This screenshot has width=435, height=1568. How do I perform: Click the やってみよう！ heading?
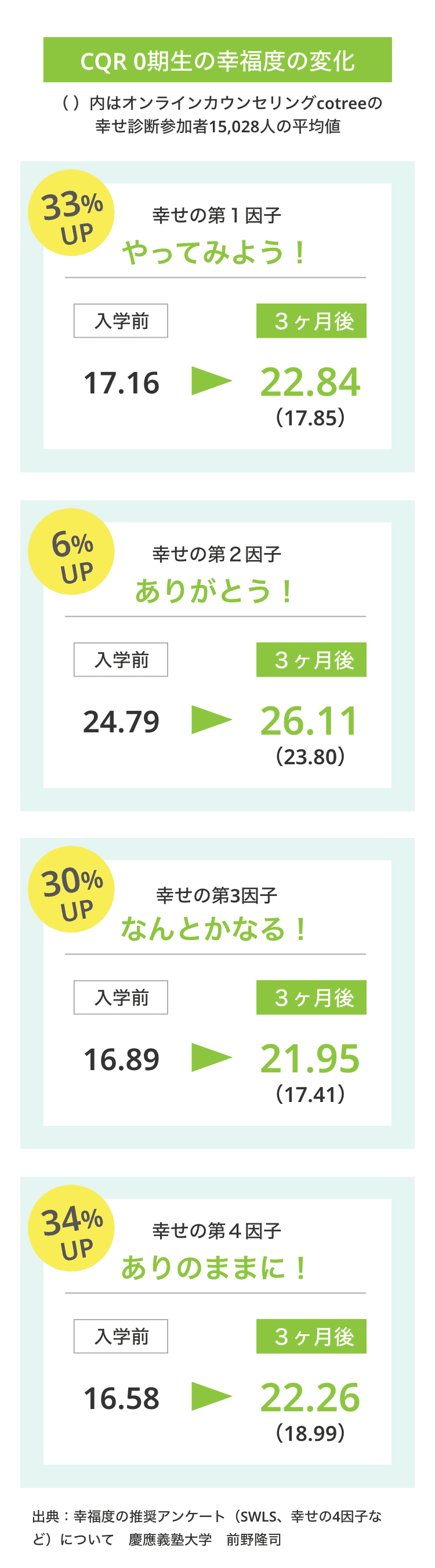(x=215, y=253)
